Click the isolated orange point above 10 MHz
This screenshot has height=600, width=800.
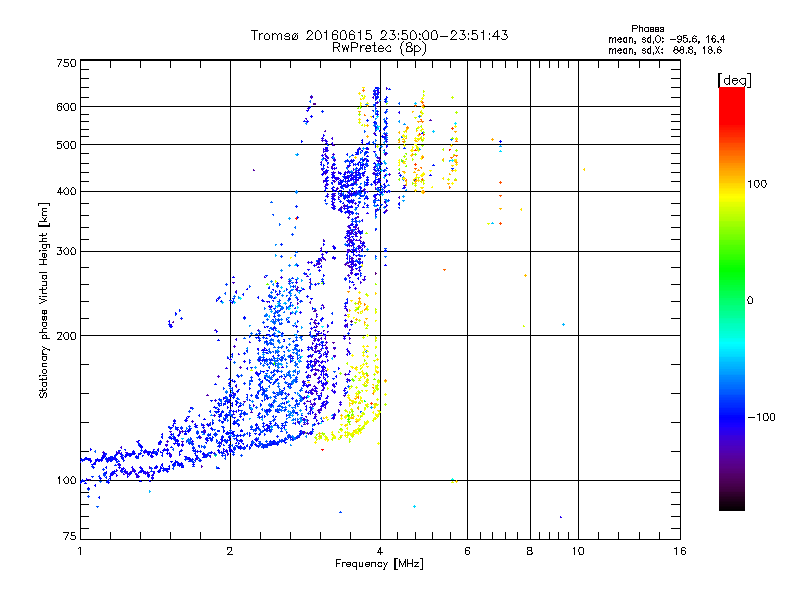[584, 169]
